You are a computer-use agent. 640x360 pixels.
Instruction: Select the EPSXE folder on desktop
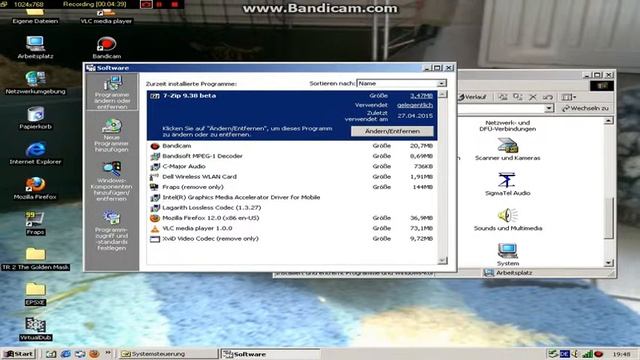(x=36, y=294)
